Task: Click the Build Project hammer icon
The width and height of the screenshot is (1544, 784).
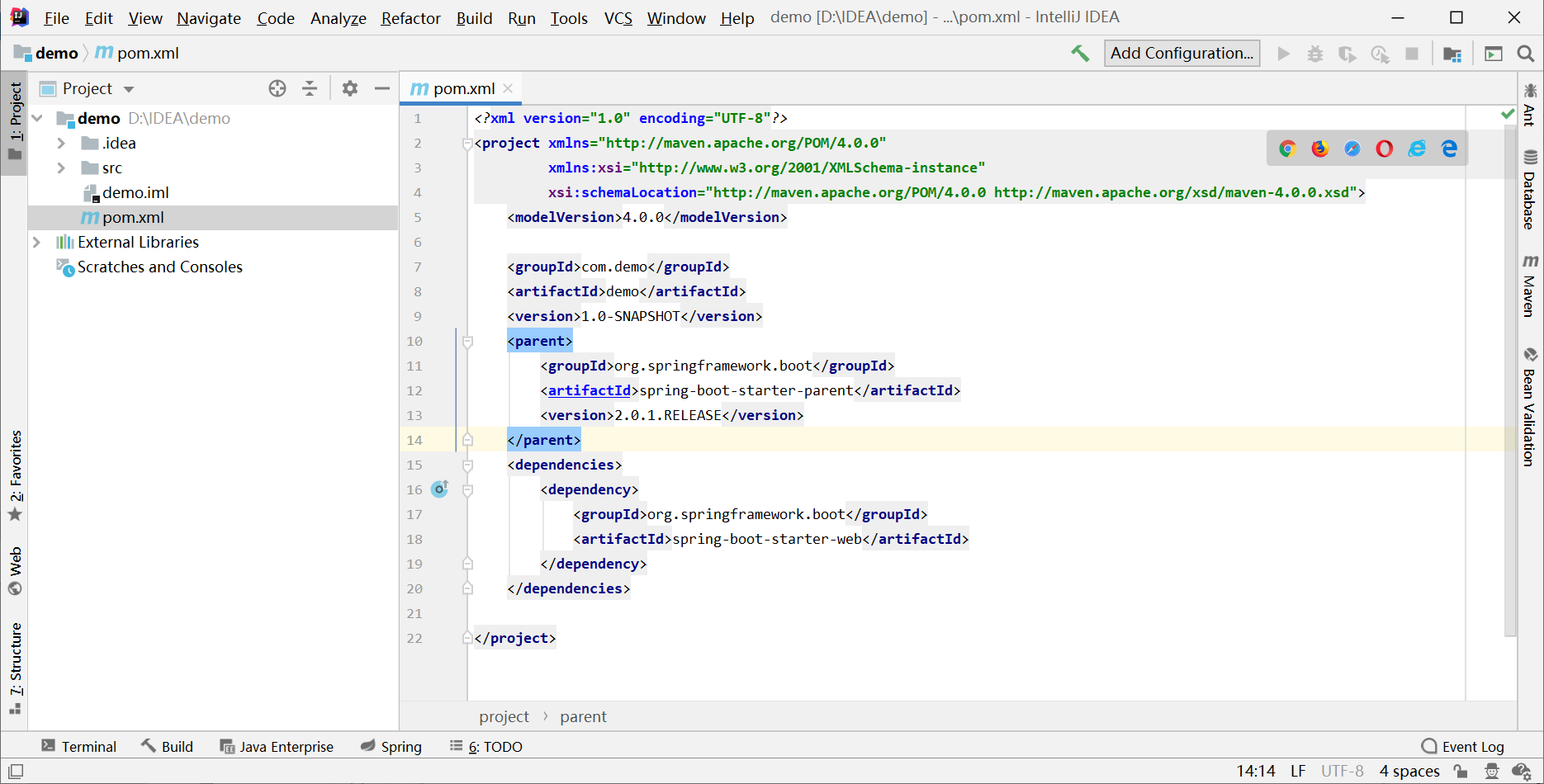Action: click(1080, 54)
